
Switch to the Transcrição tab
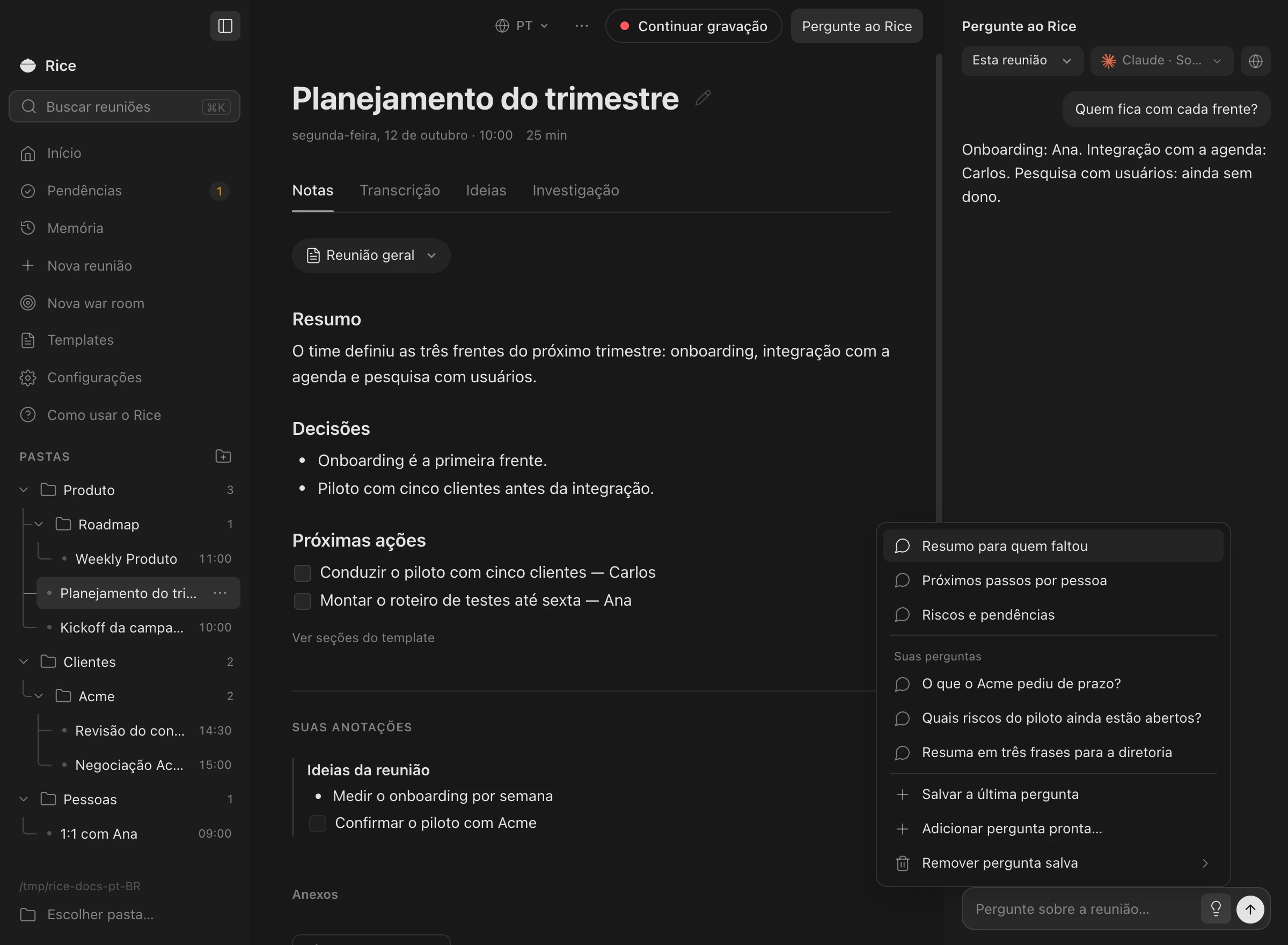click(400, 191)
